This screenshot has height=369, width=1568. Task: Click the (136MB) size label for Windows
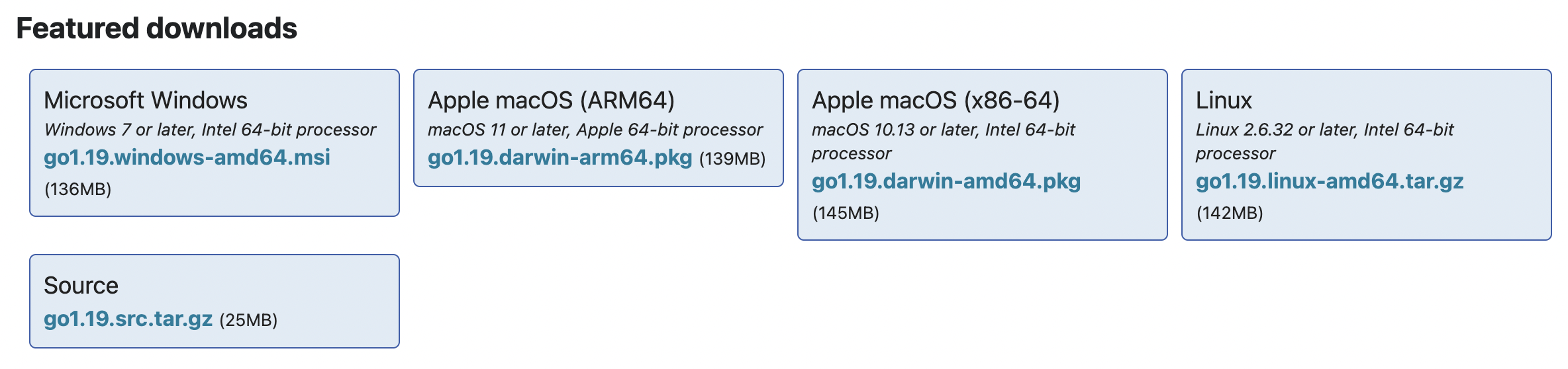(77, 190)
